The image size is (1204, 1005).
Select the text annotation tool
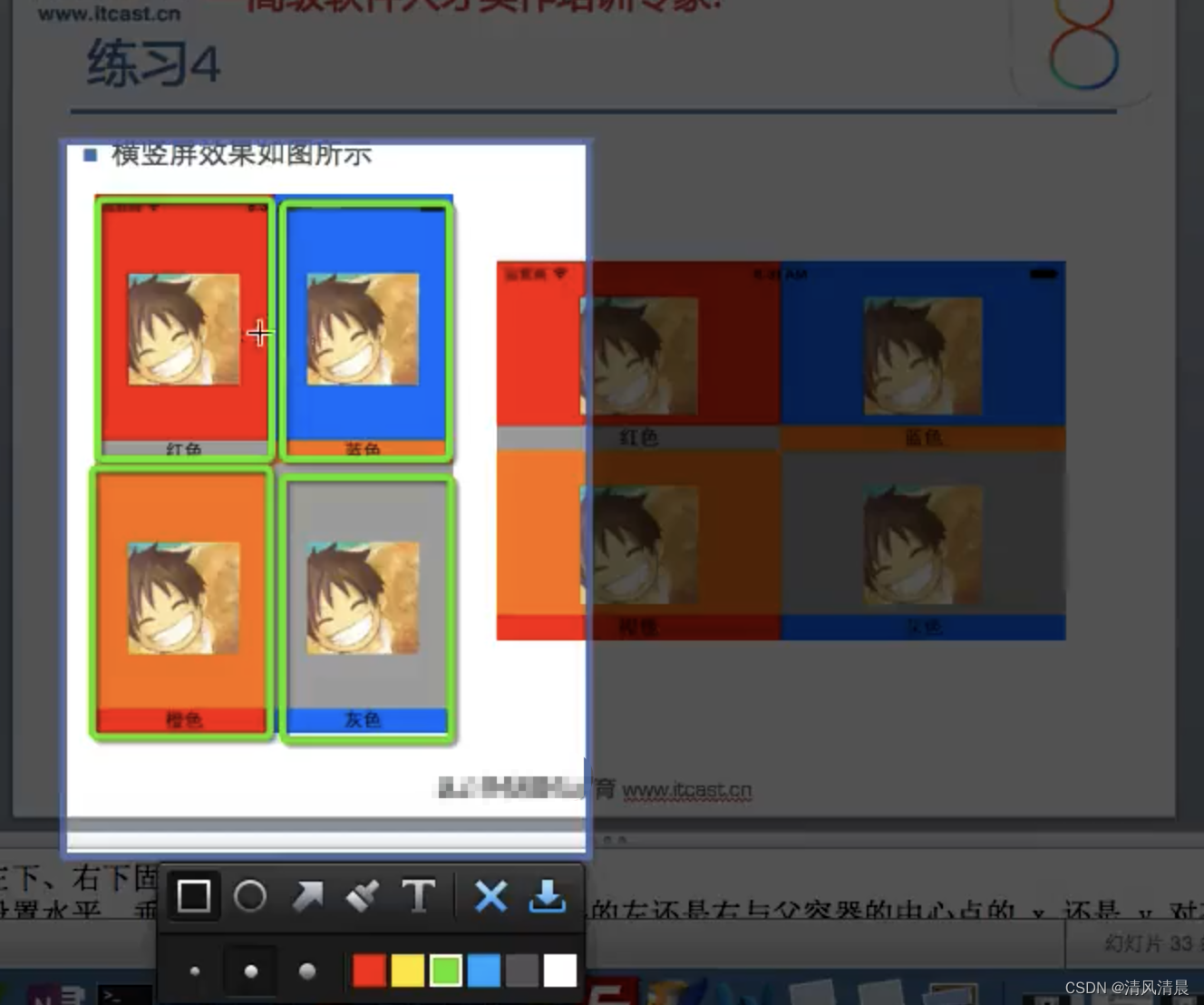418,896
